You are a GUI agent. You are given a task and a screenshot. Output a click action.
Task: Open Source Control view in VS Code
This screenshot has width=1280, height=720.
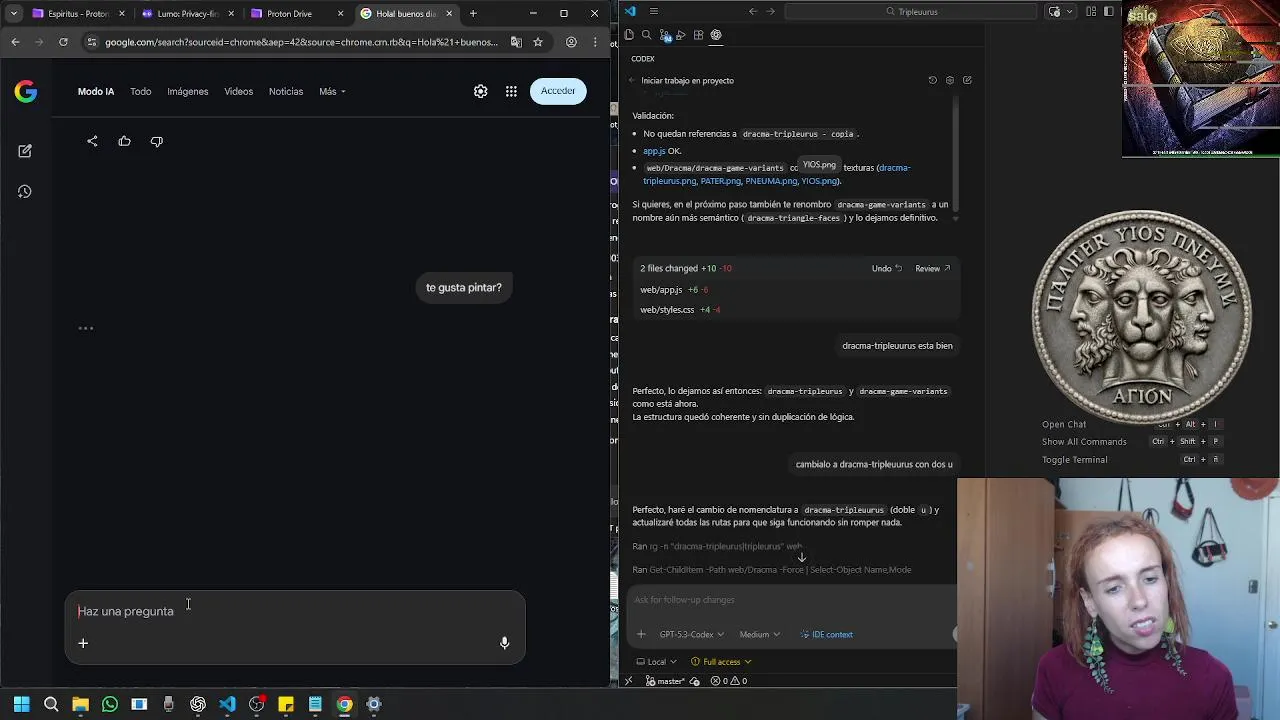(x=664, y=35)
